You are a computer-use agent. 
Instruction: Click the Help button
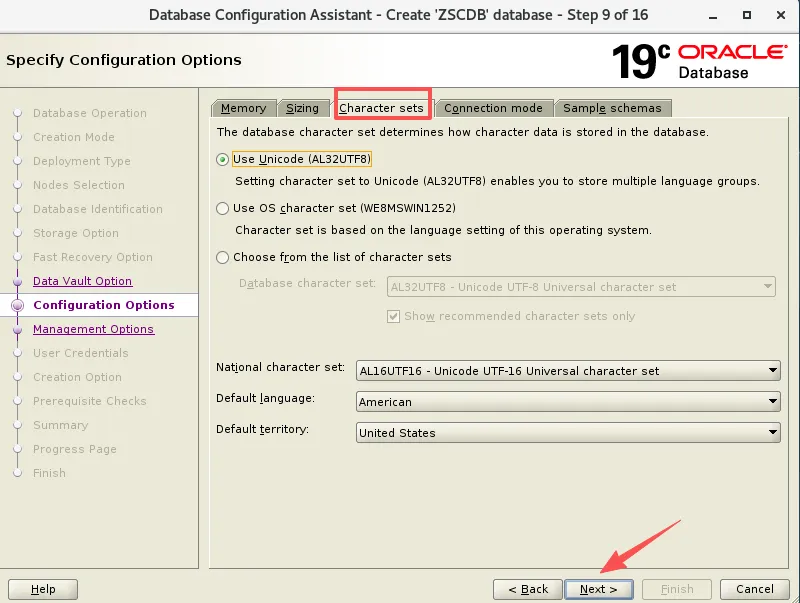coord(43,589)
